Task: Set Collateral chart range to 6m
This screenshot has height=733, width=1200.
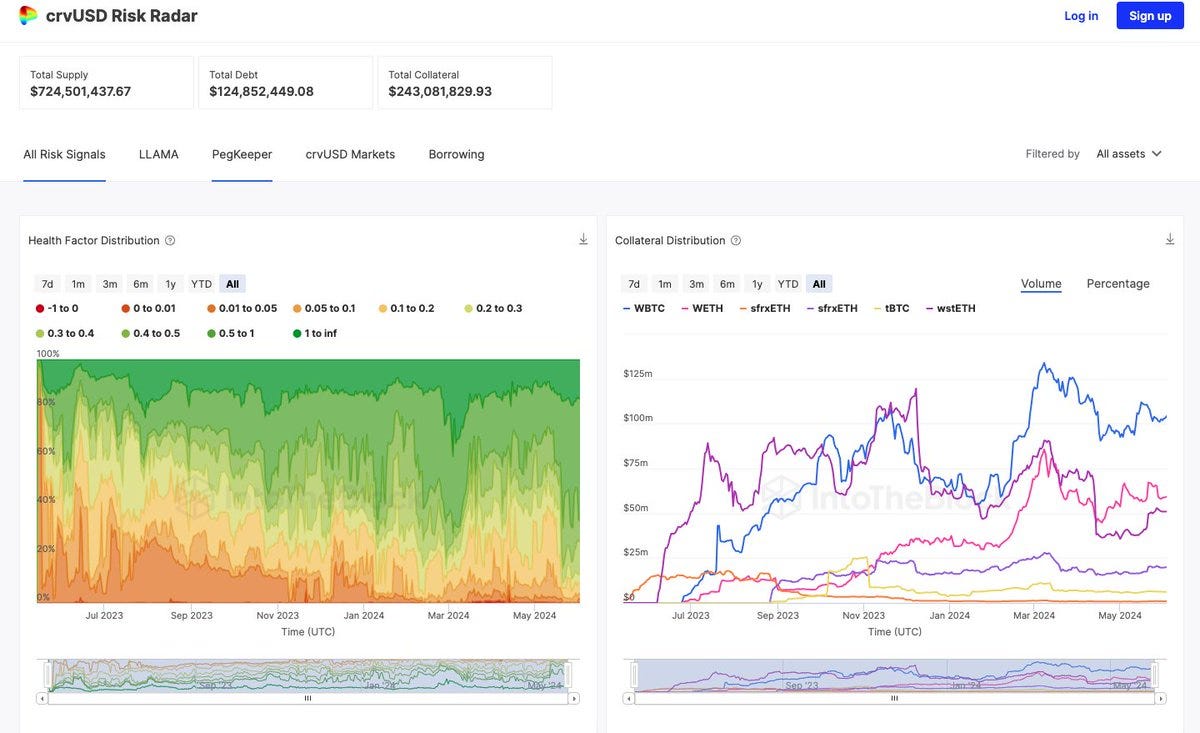Action: point(728,284)
